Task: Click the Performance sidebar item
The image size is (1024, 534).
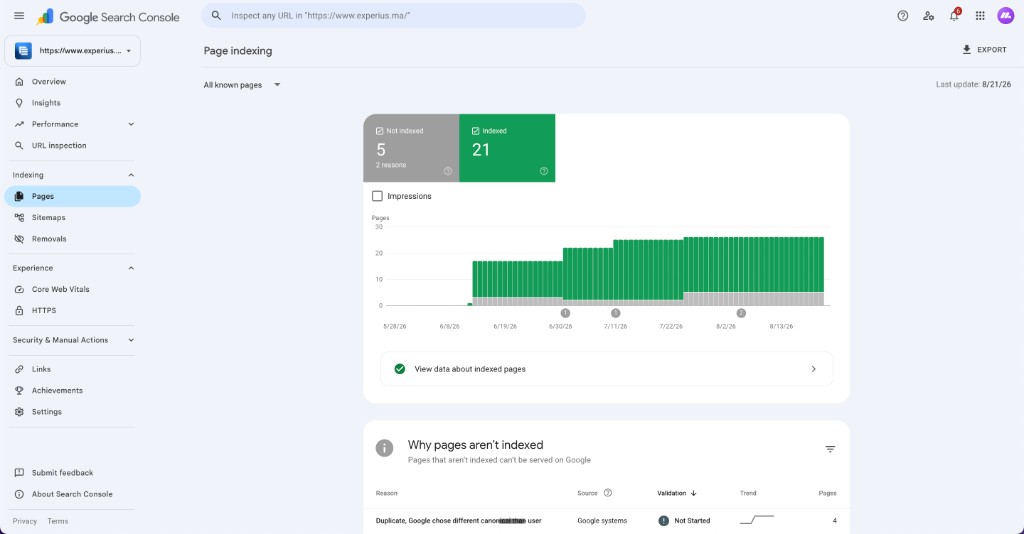Action: click(72, 124)
